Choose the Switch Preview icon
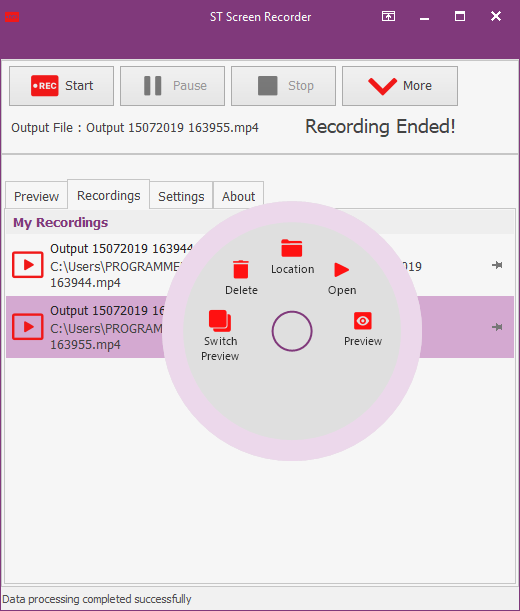Screen dimensions: 520x611 pos(220,321)
